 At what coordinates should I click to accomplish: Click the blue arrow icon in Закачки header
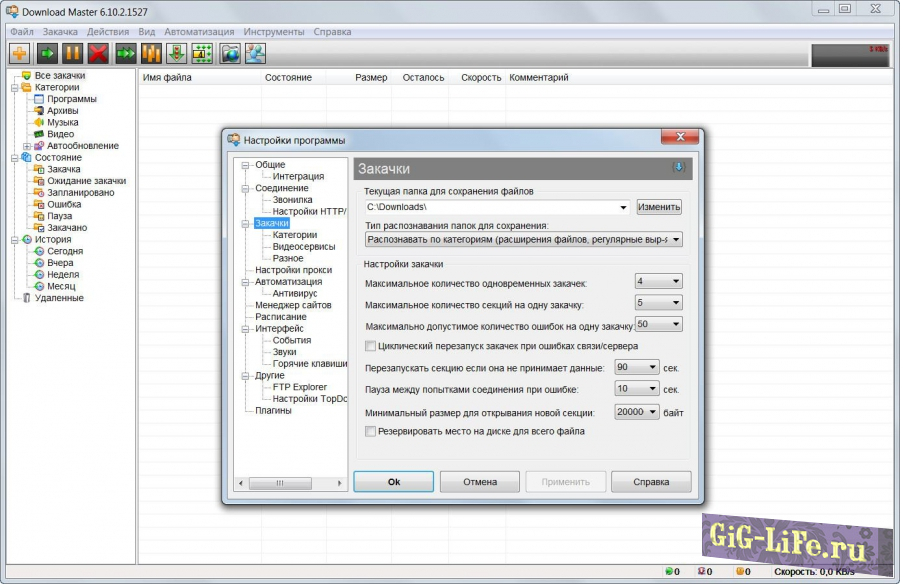pos(678,168)
